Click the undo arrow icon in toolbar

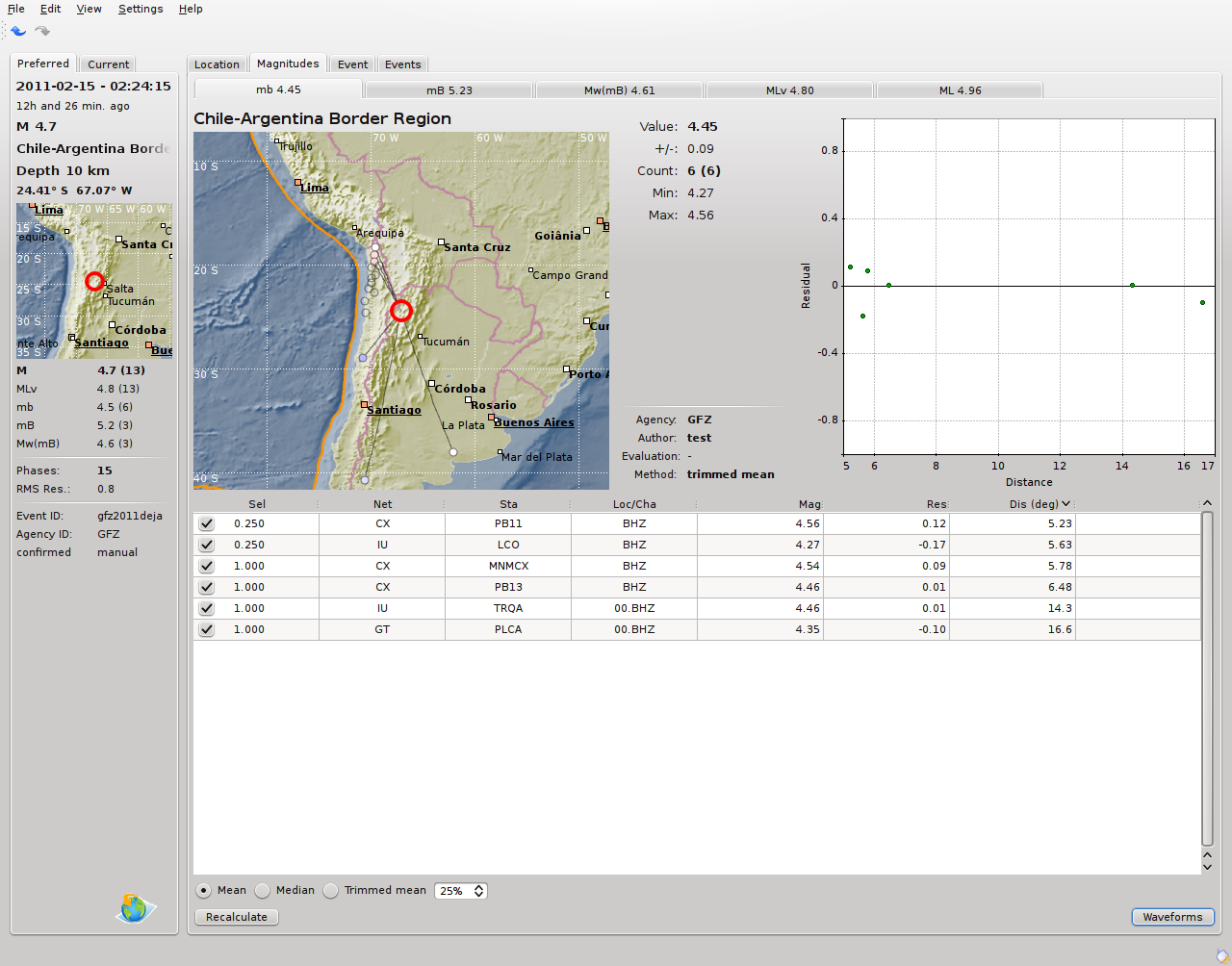18,31
